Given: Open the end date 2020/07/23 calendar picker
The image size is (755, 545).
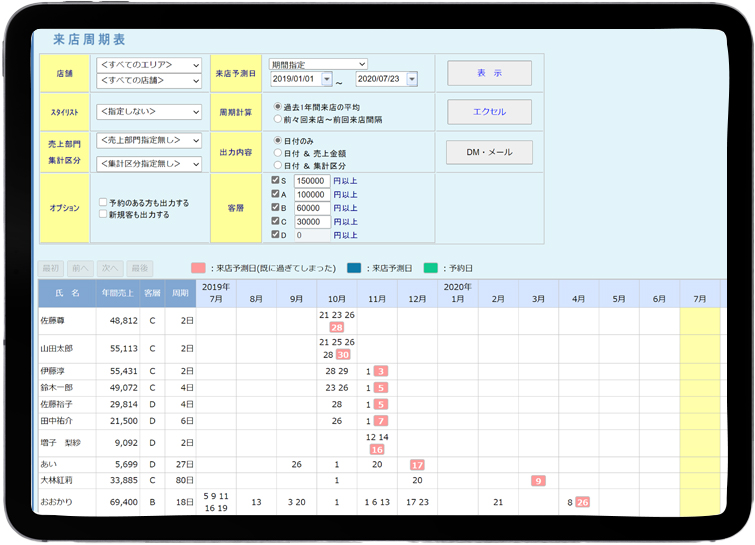Looking at the screenshot, I should (412, 80).
